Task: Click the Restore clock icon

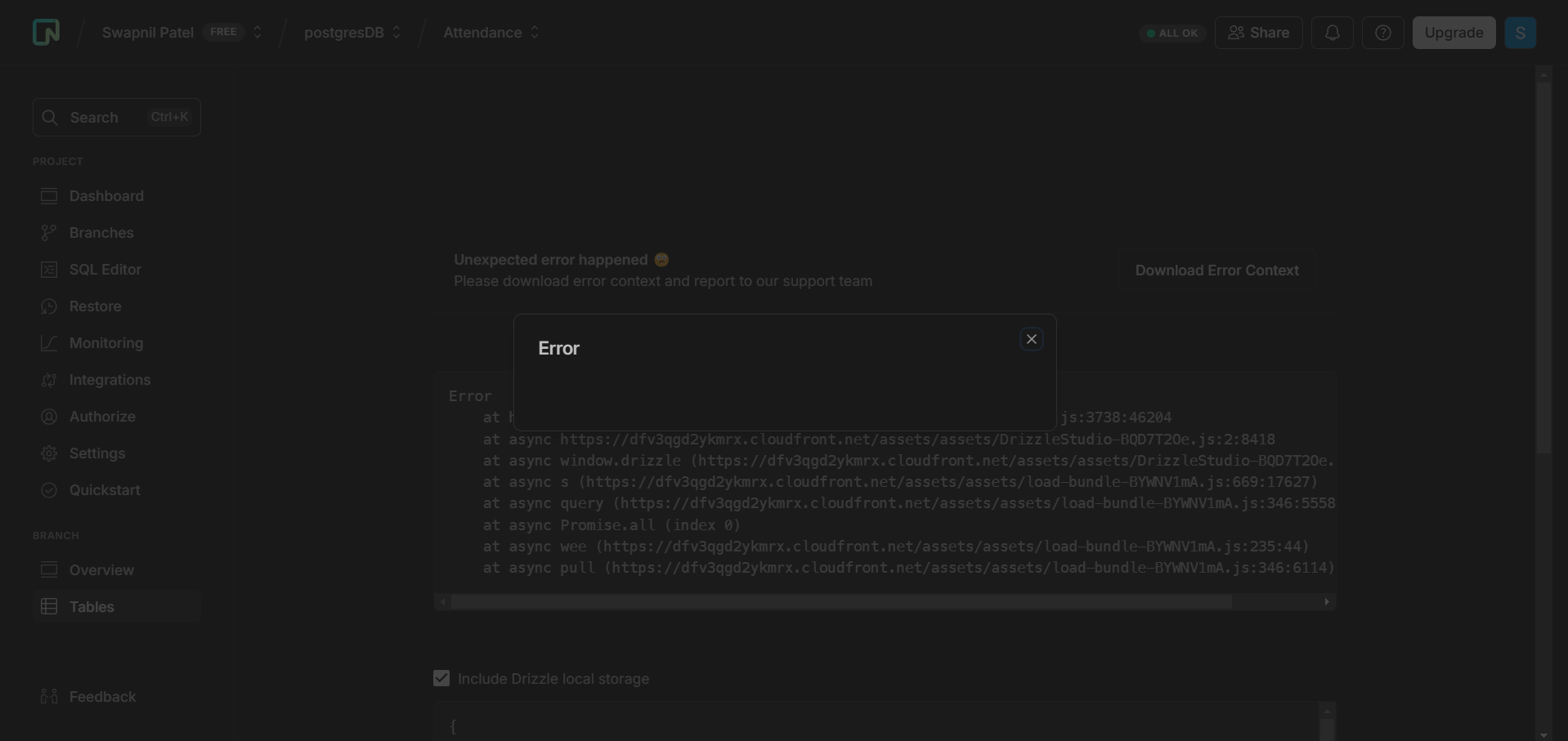Action: point(49,306)
